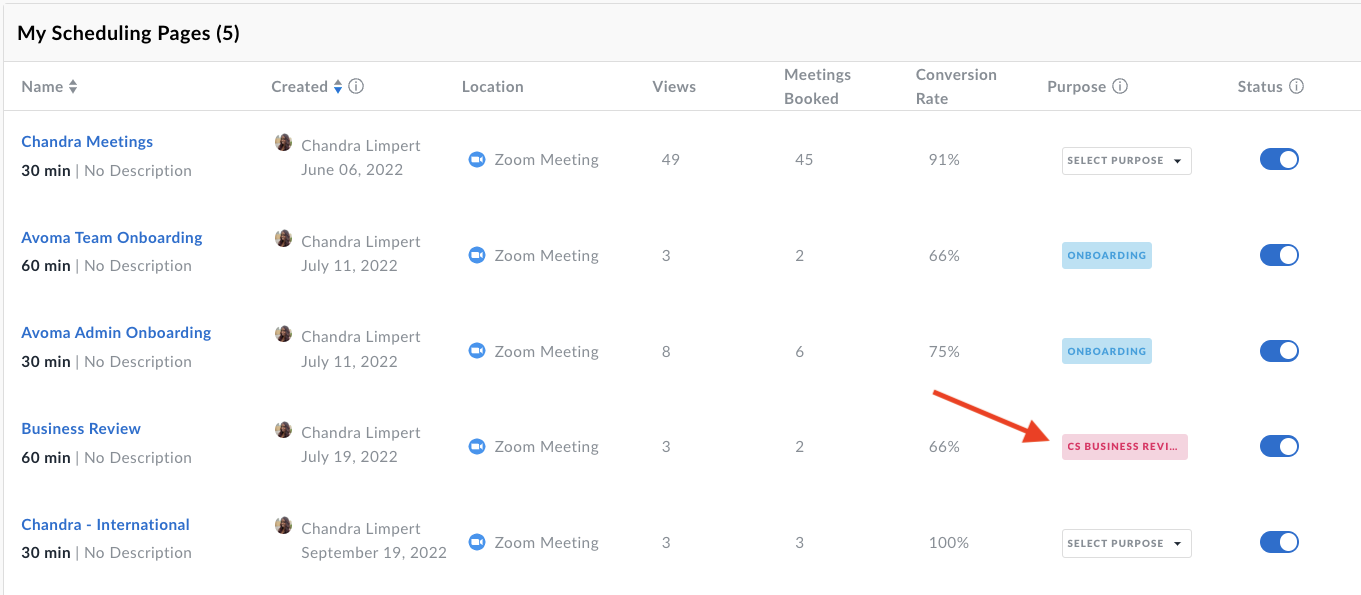Disable the Chandra Meetings status toggle
The image size is (1361, 595).
pyautogui.click(x=1279, y=159)
